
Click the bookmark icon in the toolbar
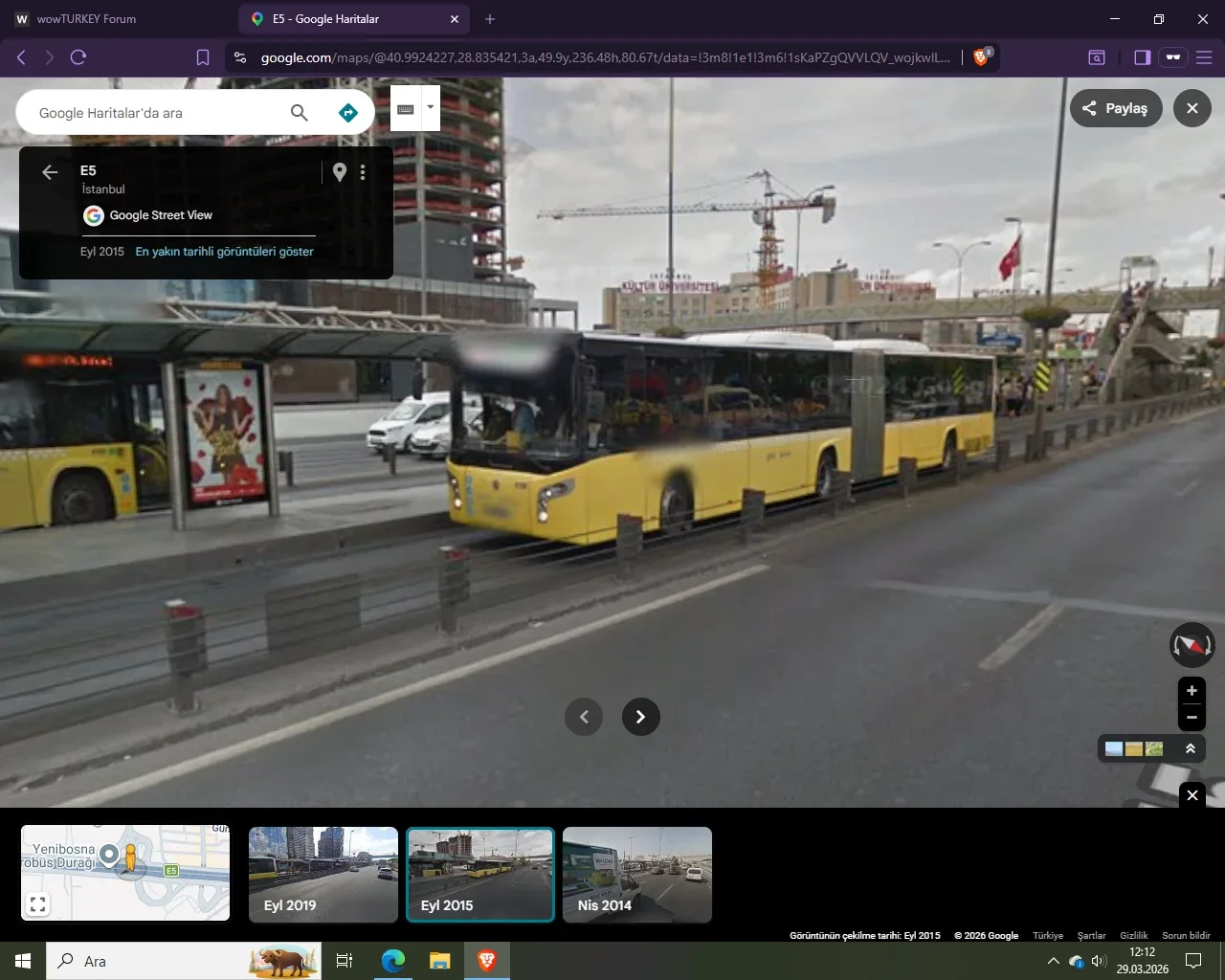[x=202, y=56]
